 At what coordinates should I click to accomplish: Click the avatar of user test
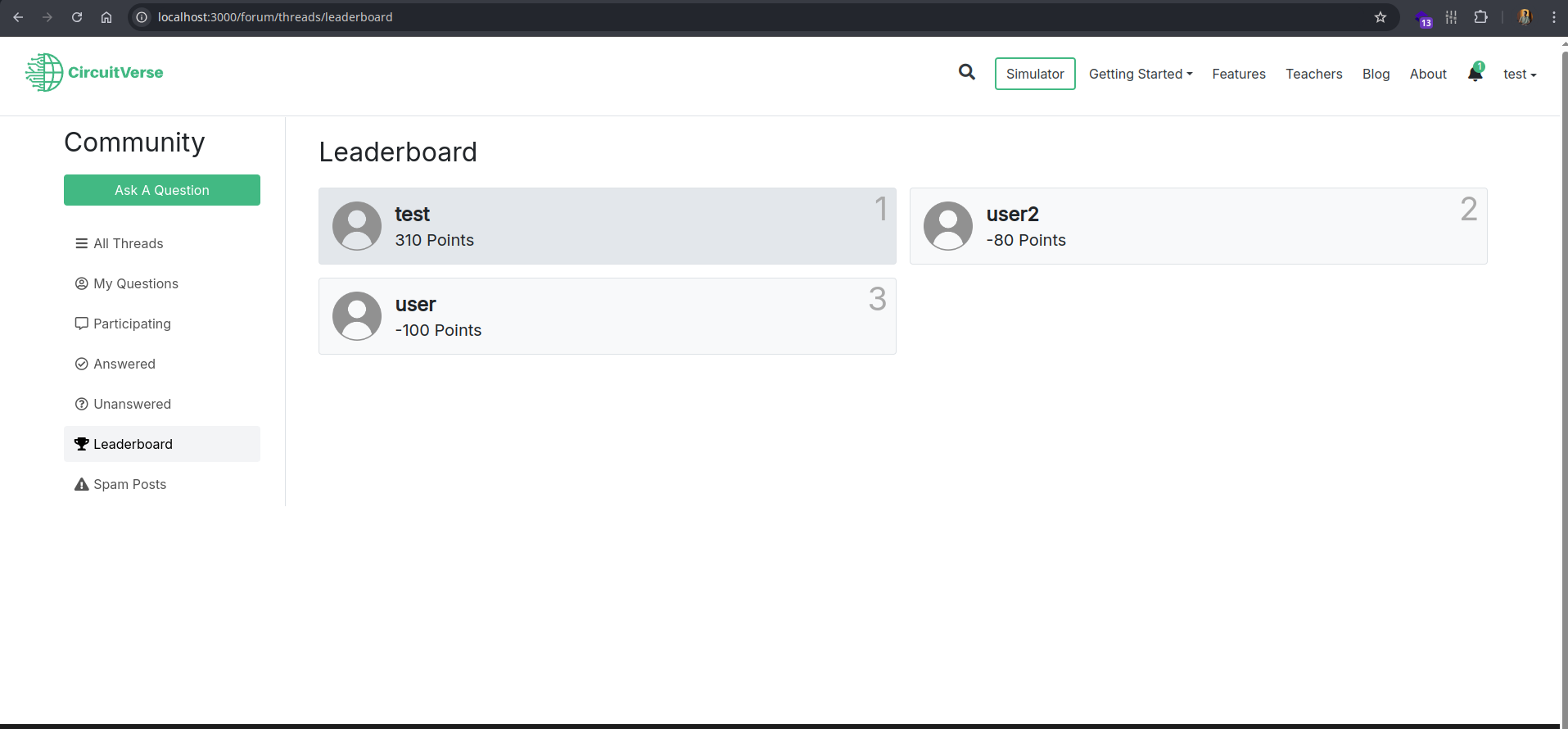click(x=357, y=226)
